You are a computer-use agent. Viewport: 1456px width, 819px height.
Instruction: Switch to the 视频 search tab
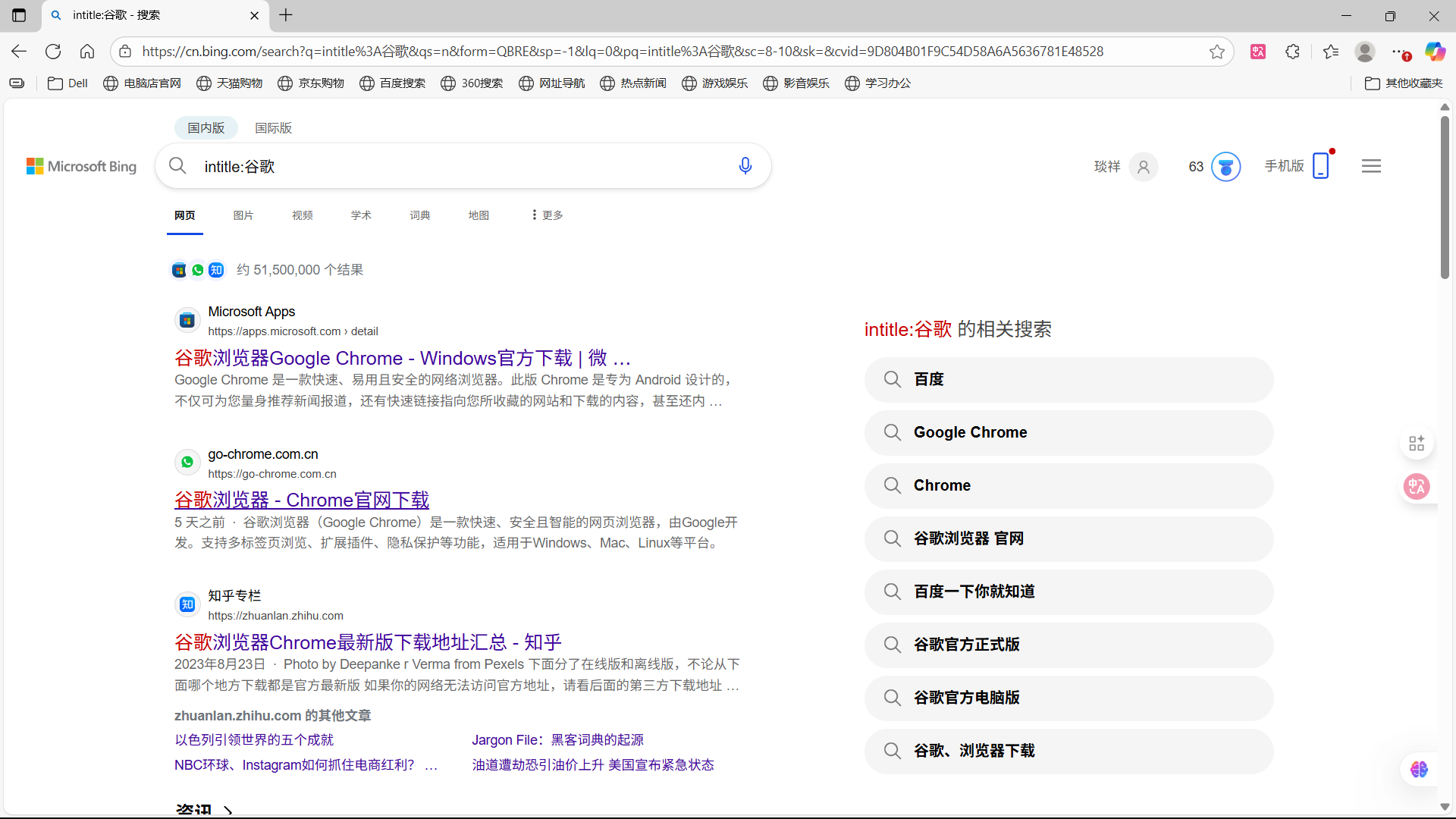(302, 215)
